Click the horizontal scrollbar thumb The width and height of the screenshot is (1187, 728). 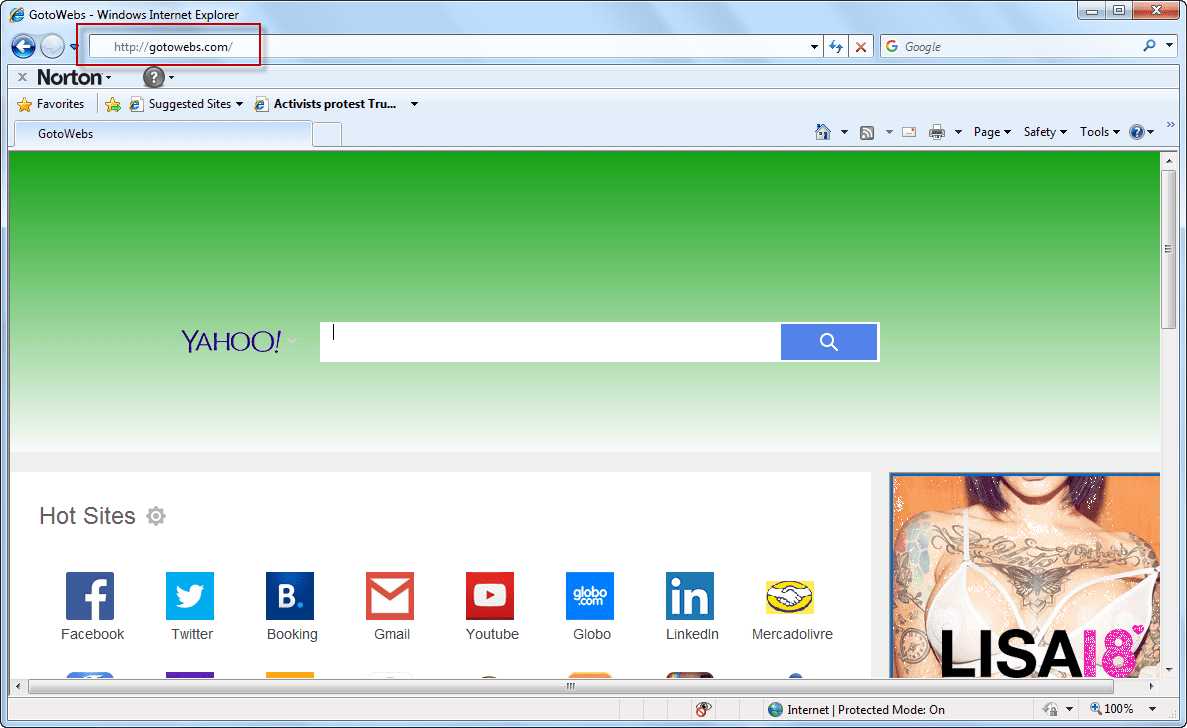[x=571, y=686]
